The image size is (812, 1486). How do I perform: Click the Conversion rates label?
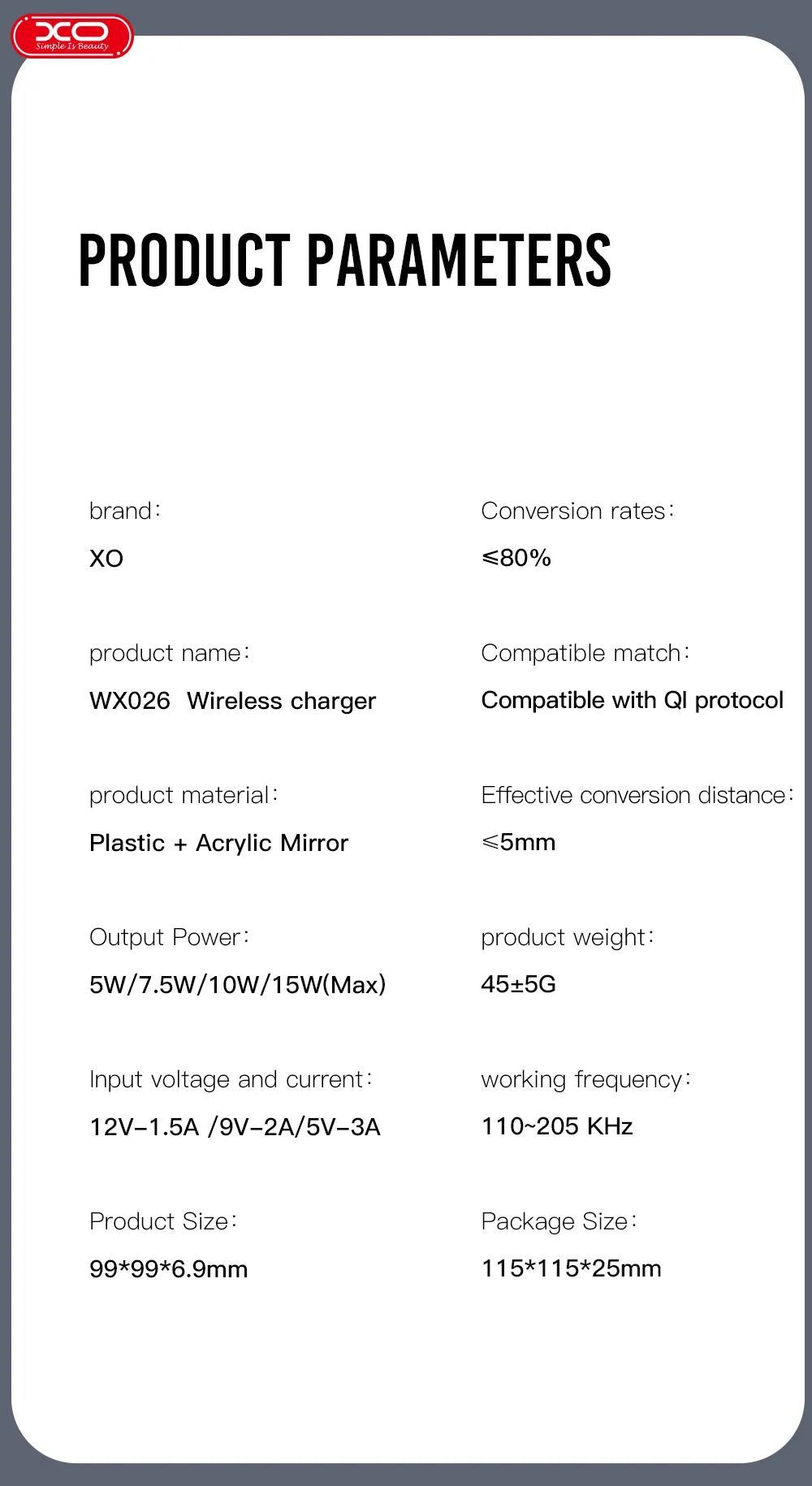click(578, 511)
